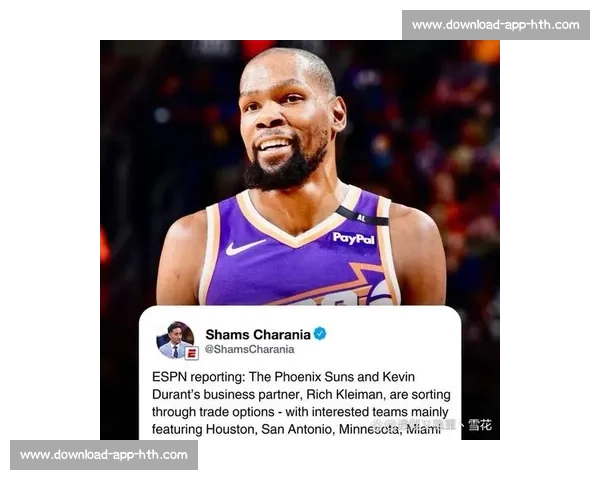Click the black band on jersey strap
This screenshot has width=600, height=480.
point(362,217)
